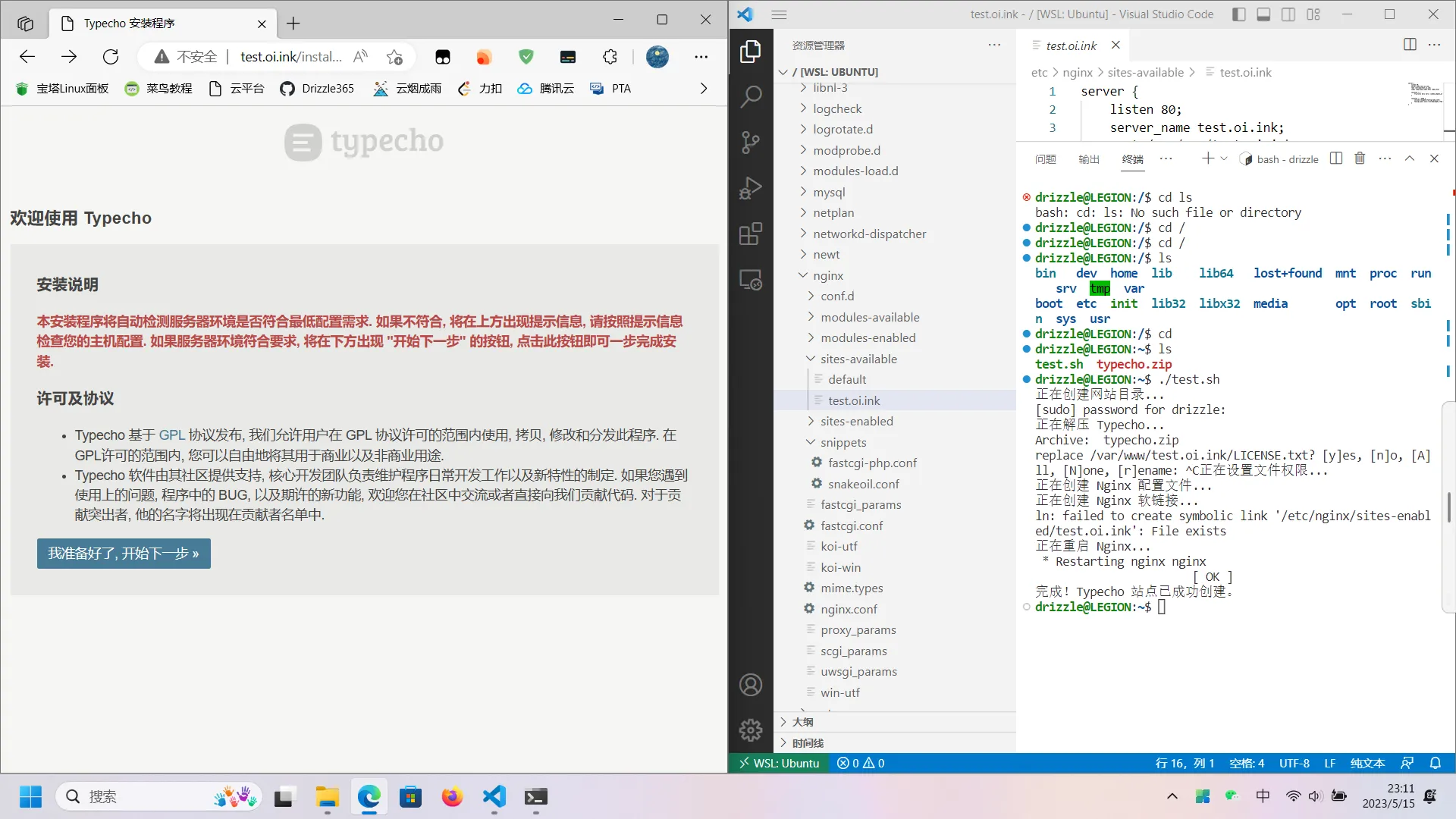
Task: Switch to the 问题 panel tab
Action: tap(1045, 159)
